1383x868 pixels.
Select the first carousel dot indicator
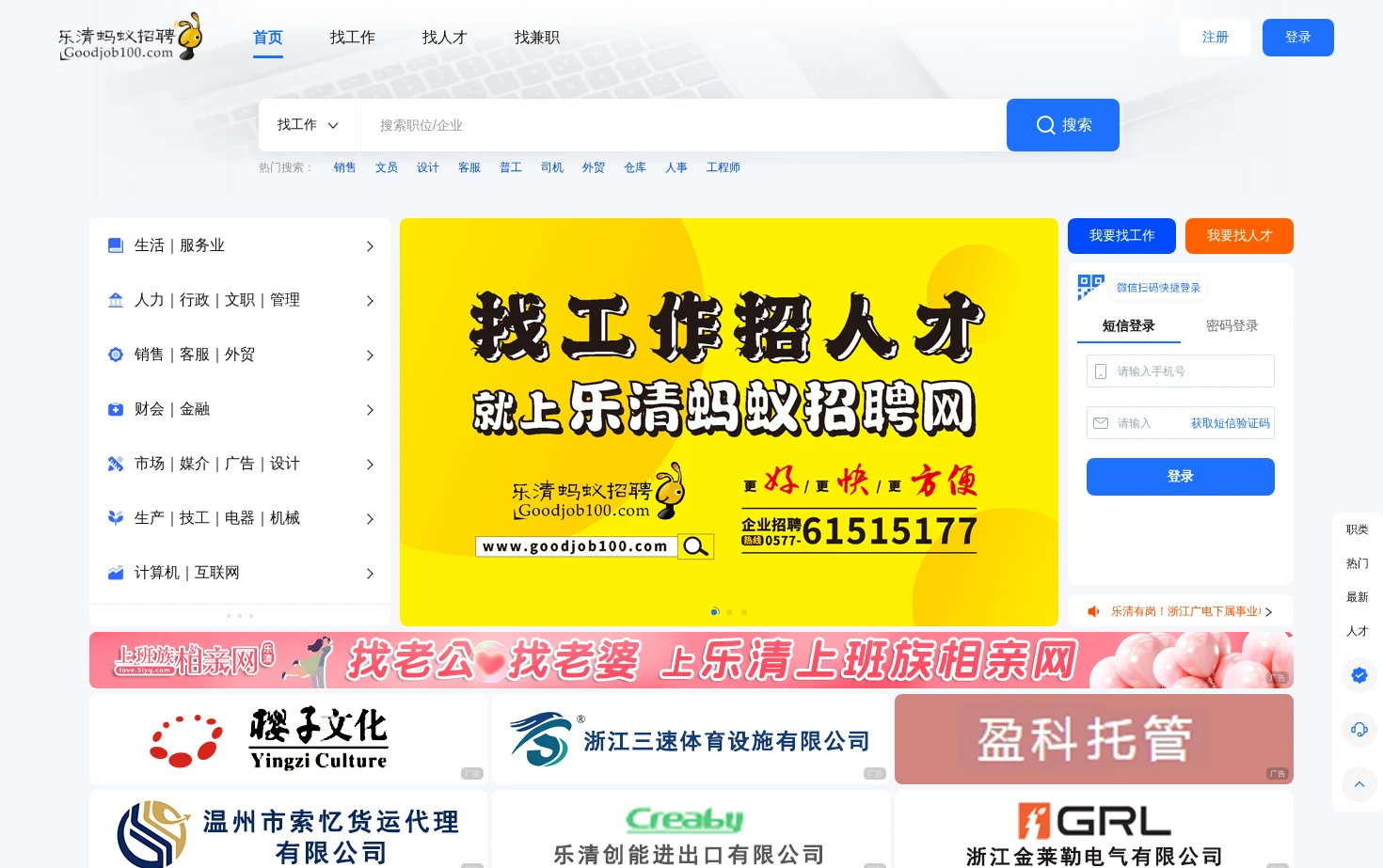click(x=714, y=612)
